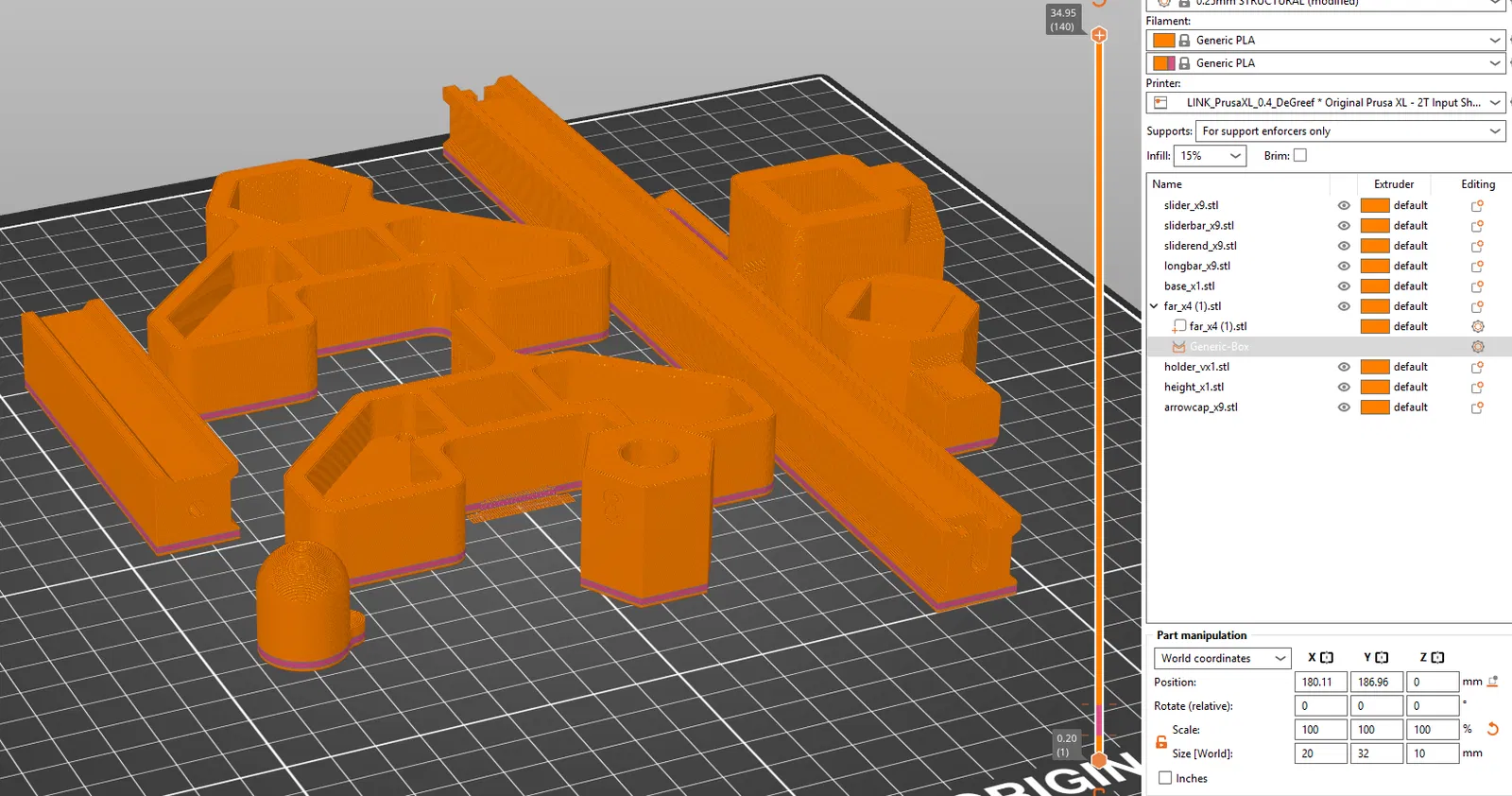The image size is (1512, 796).
Task: Open editing options for arrowcap_x9.stl
Action: (x=1477, y=407)
